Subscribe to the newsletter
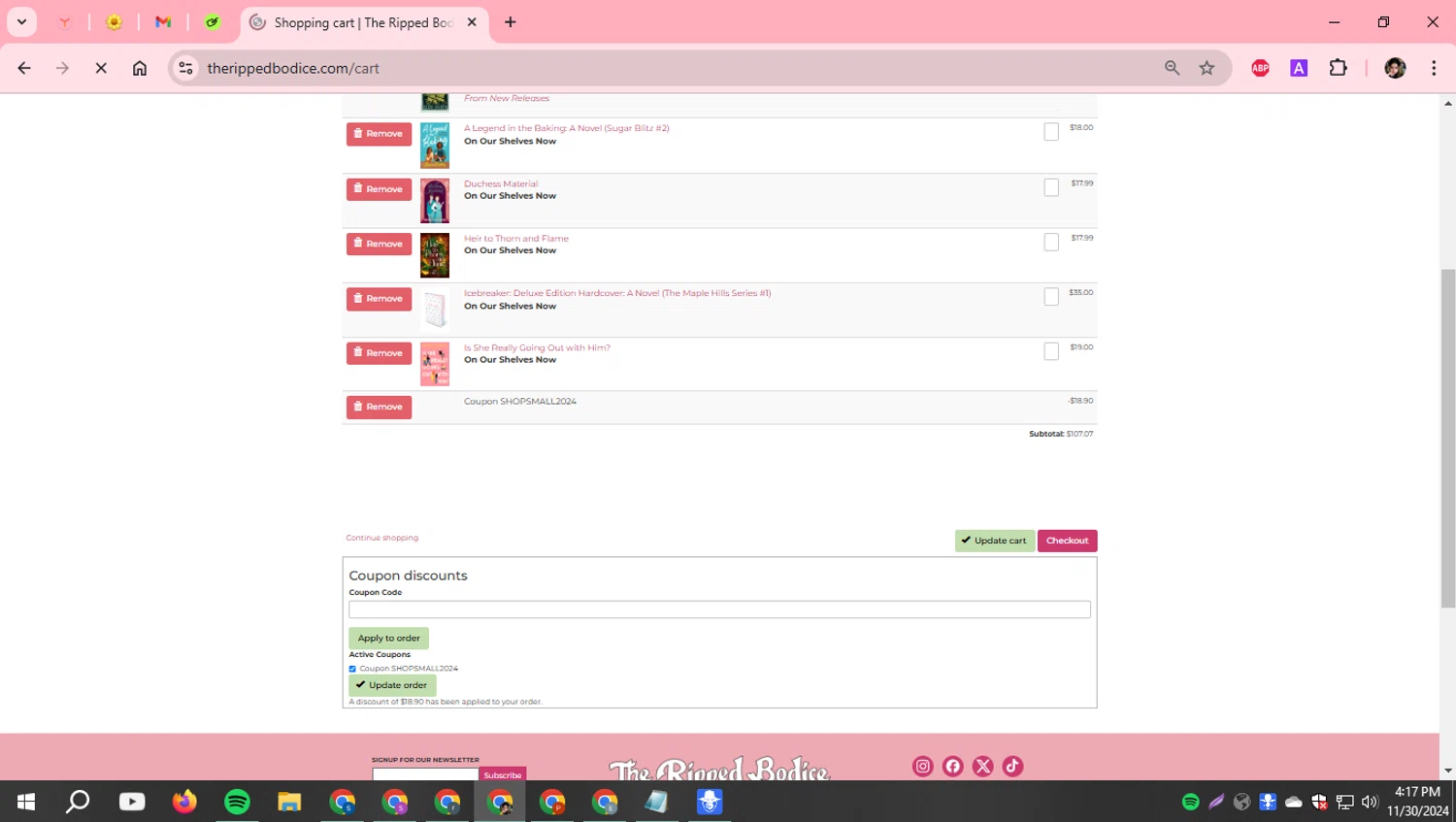The width and height of the screenshot is (1456, 822). [503, 774]
